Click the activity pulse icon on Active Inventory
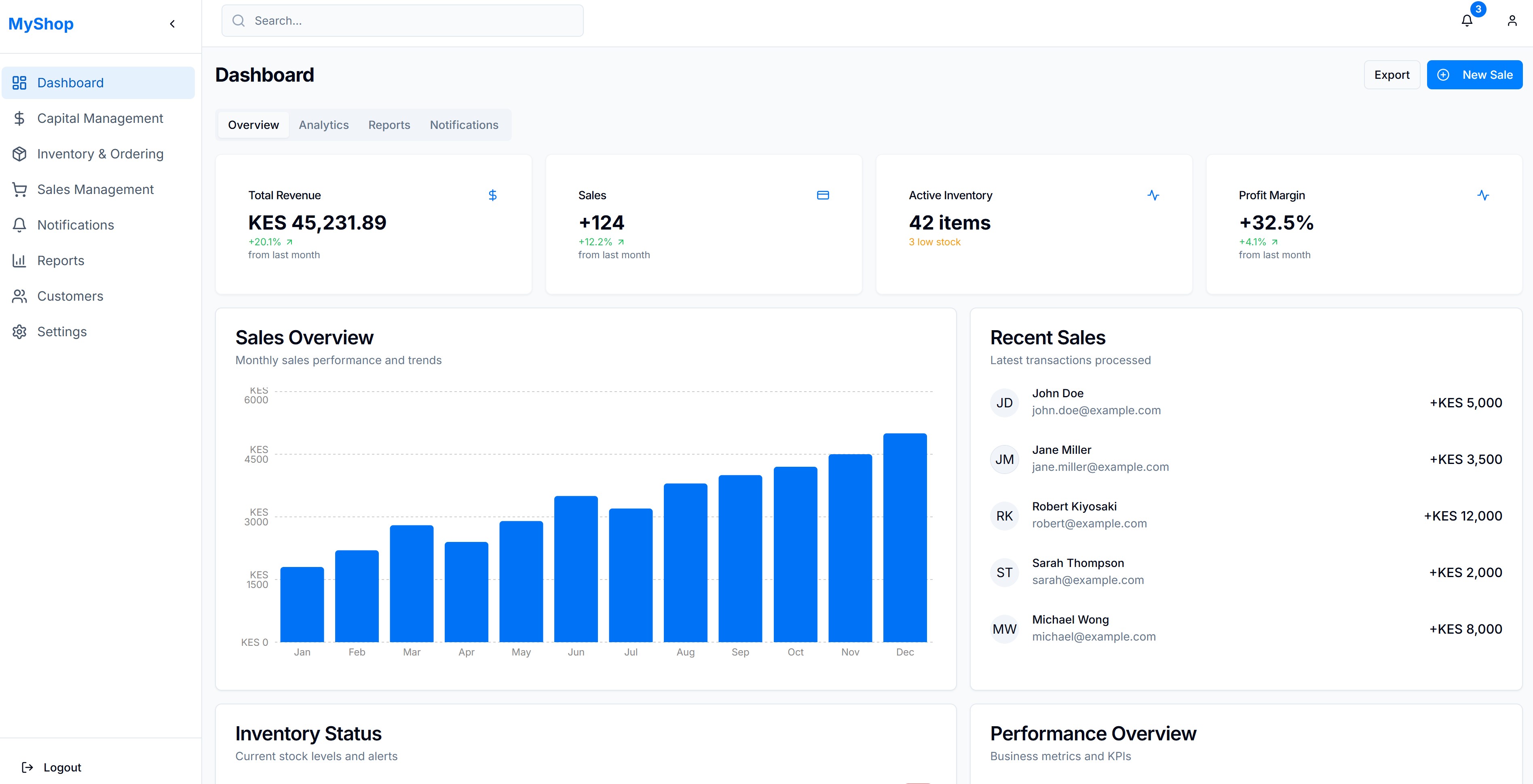Viewport: 1533px width, 784px height. 1153,195
